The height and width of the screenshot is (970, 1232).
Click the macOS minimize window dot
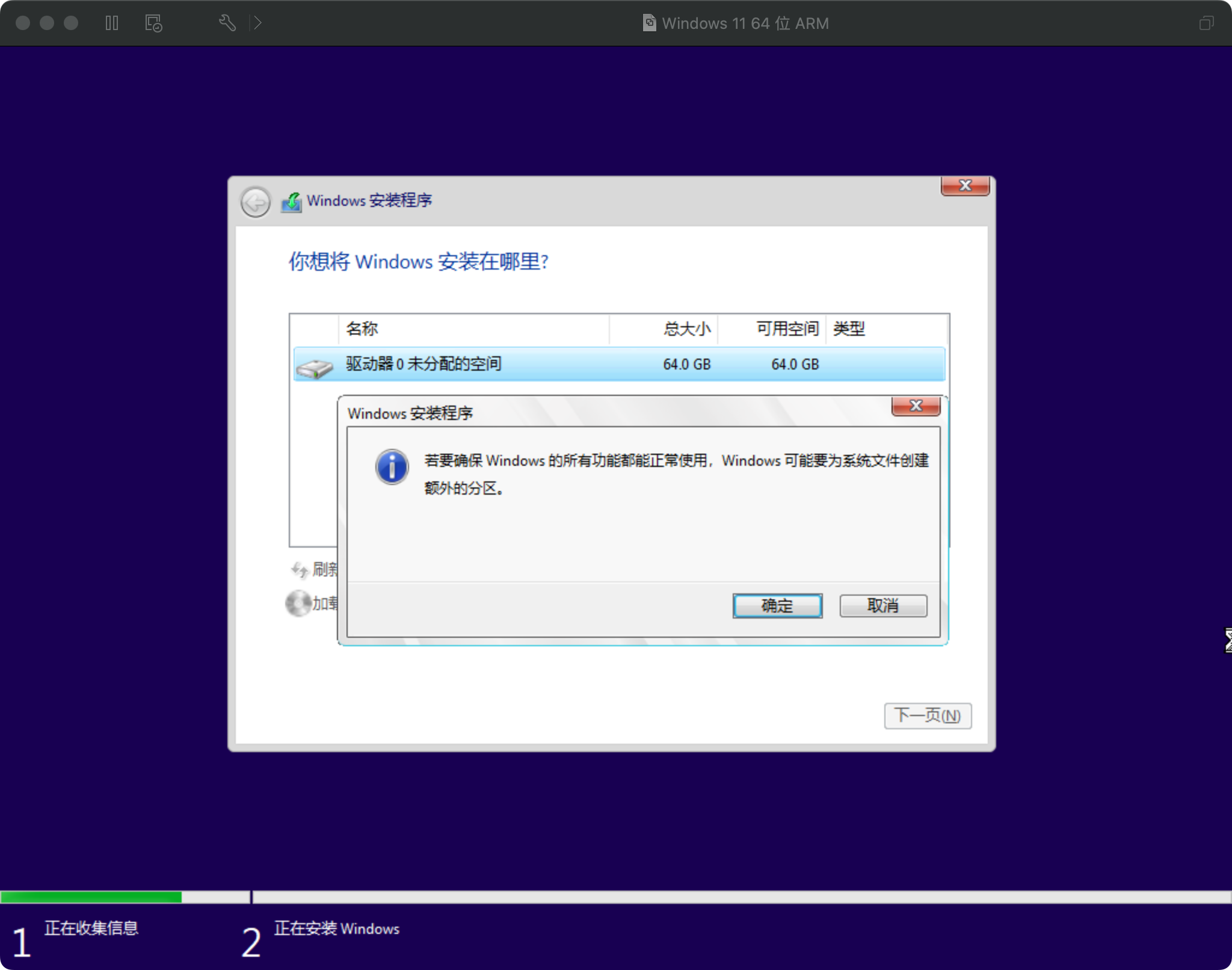coord(47,23)
